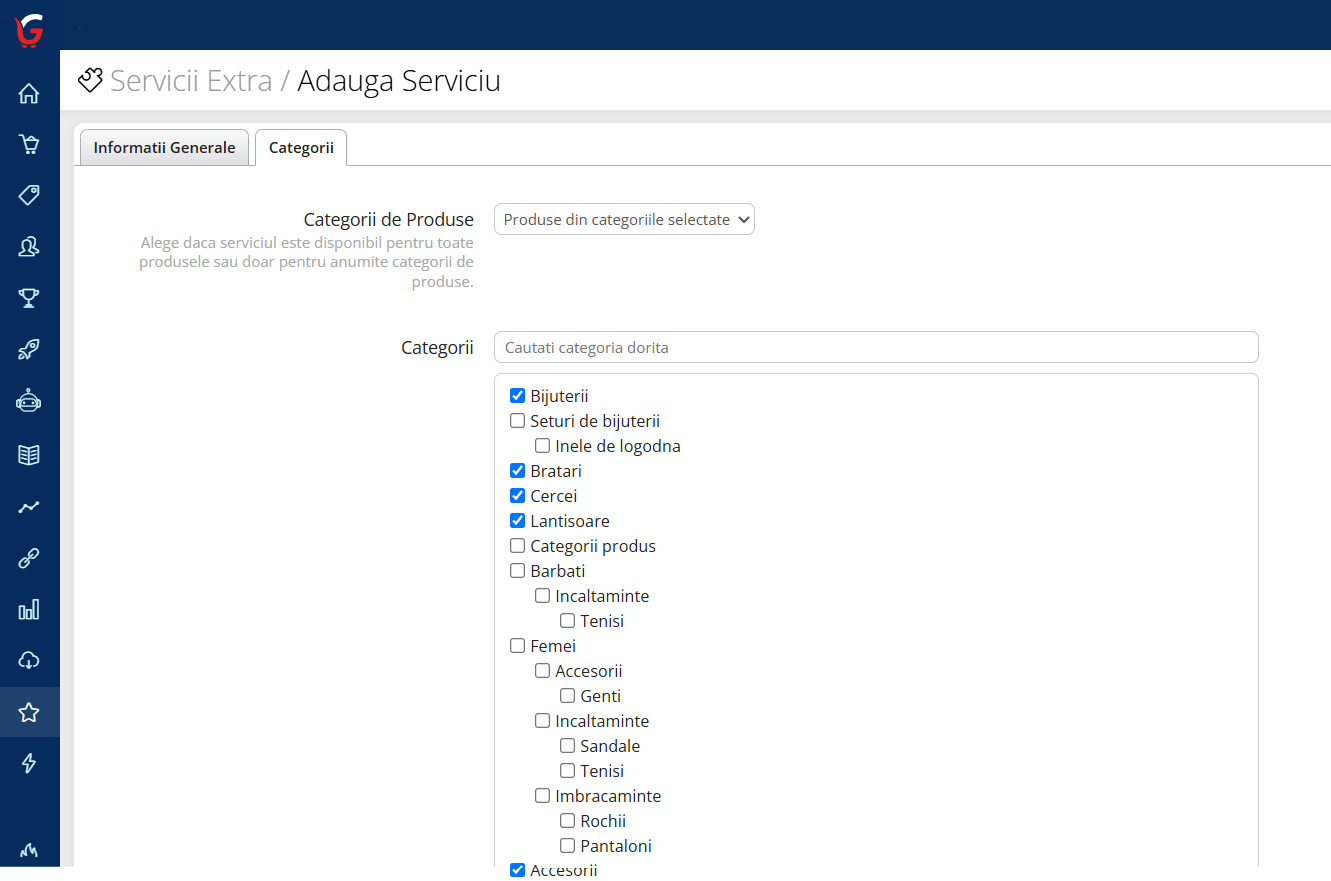The image size is (1331, 881).
Task: Select the Categorii tab
Action: 301,147
